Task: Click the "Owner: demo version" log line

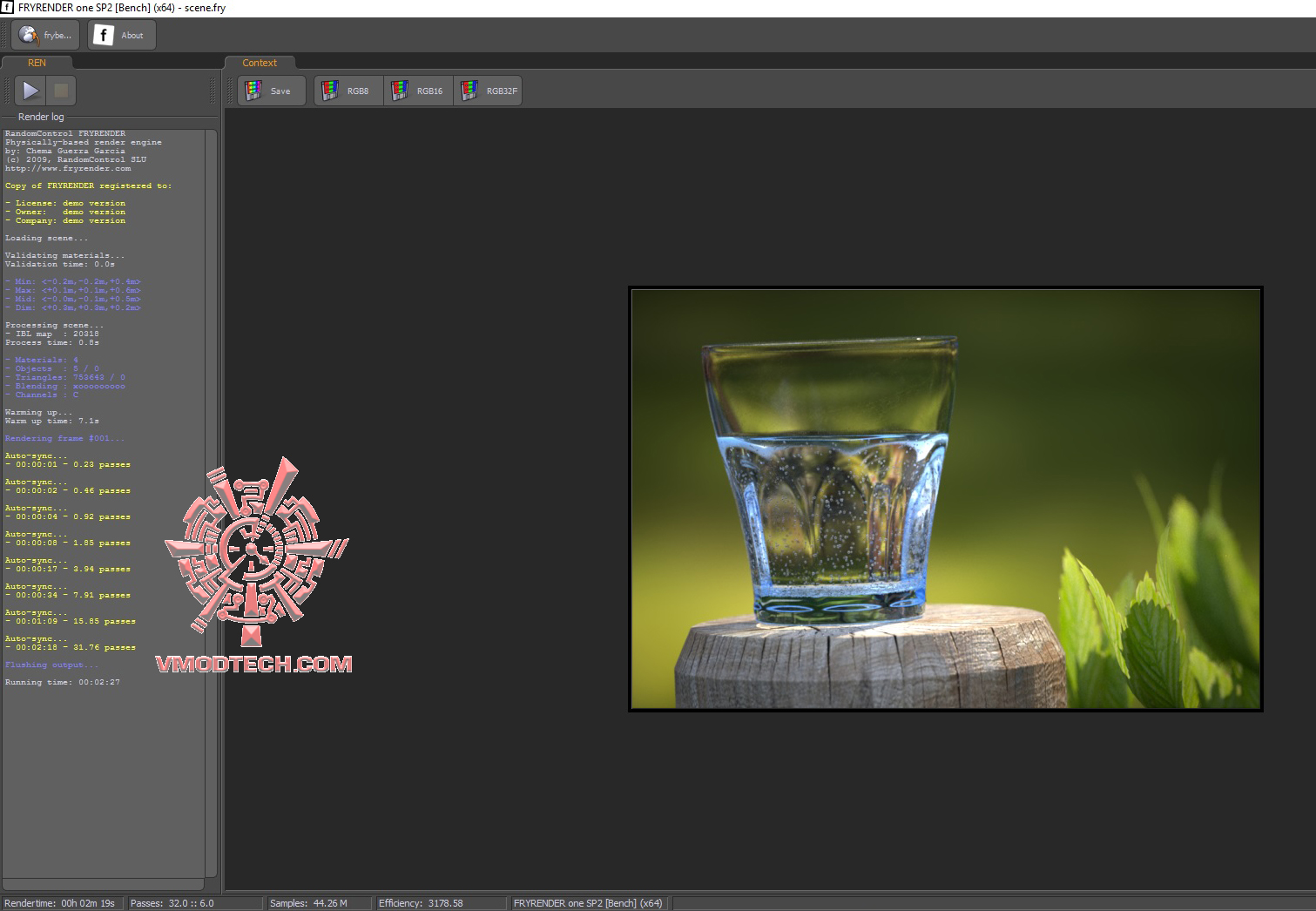Action: tap(65, 212)
